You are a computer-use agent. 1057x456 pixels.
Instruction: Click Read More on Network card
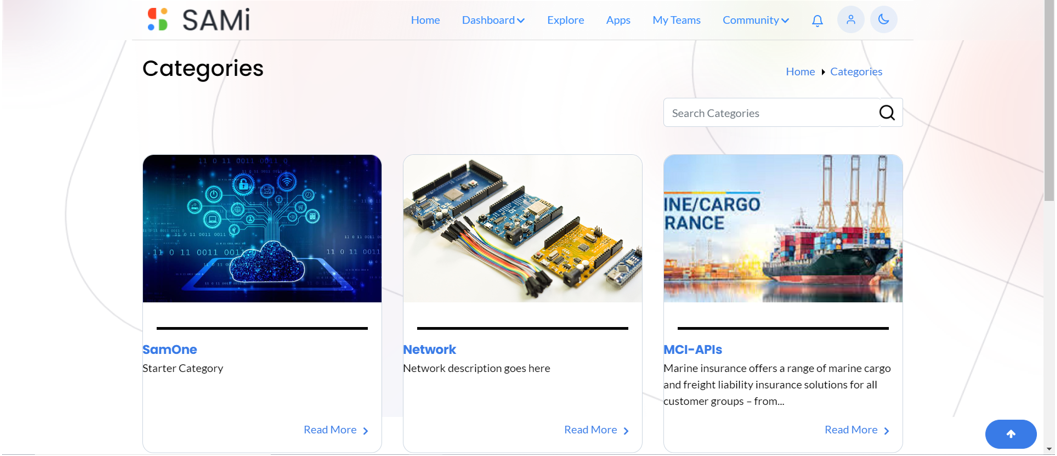coord(597,430)
